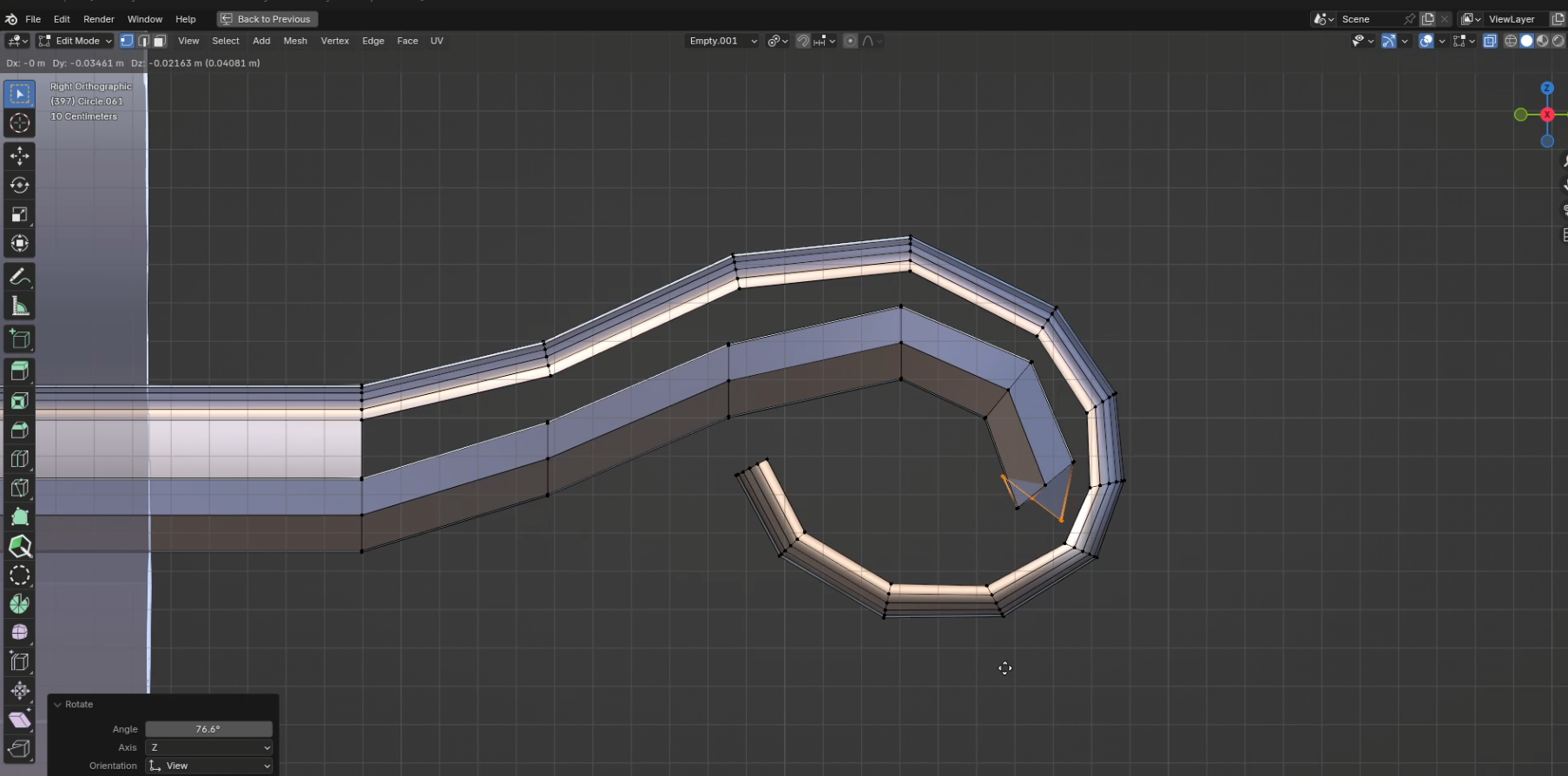Screen dimensions: 1568x776
Task: Open the pivot point dropdown
Action: [x=777, y=41]
